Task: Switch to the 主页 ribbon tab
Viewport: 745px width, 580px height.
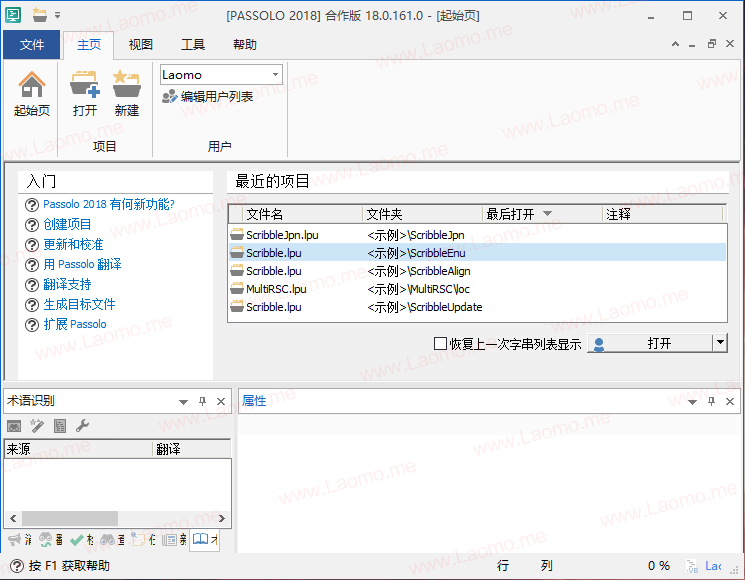Action: point(89,45)
